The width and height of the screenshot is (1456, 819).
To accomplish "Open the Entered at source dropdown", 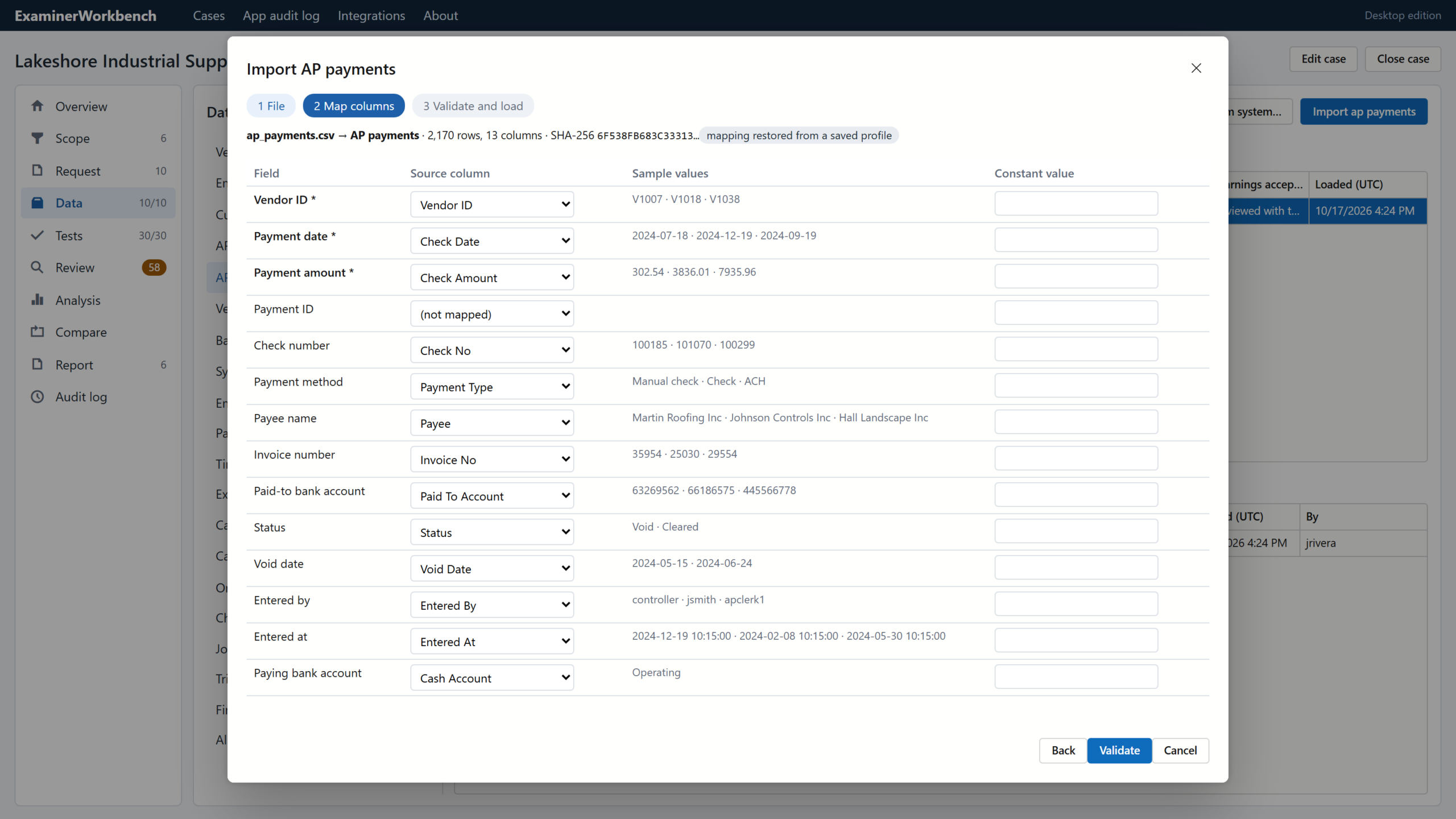I will tap(492, 641).
